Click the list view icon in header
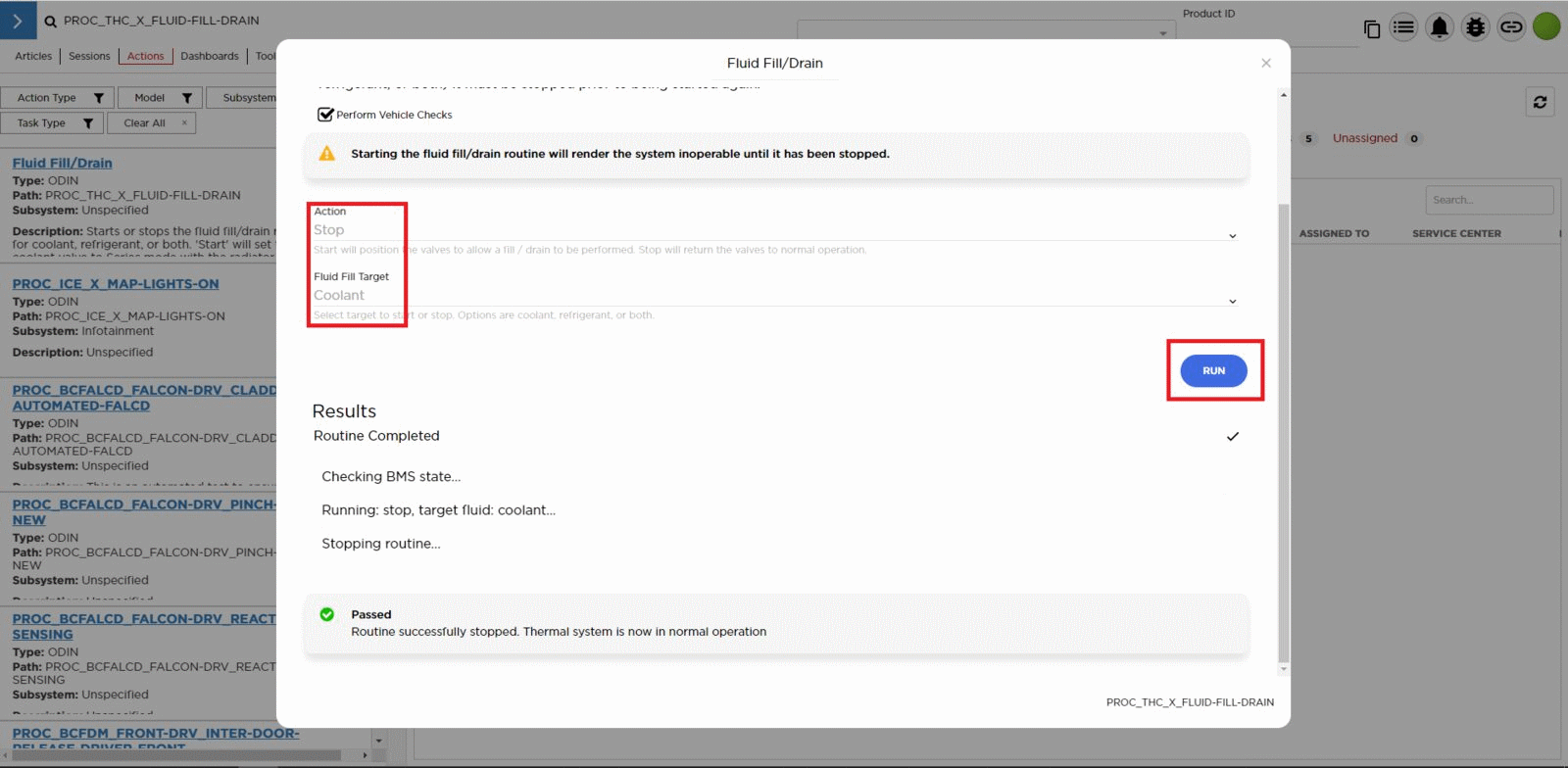 pyautogui.click(x=1403, y=27)
